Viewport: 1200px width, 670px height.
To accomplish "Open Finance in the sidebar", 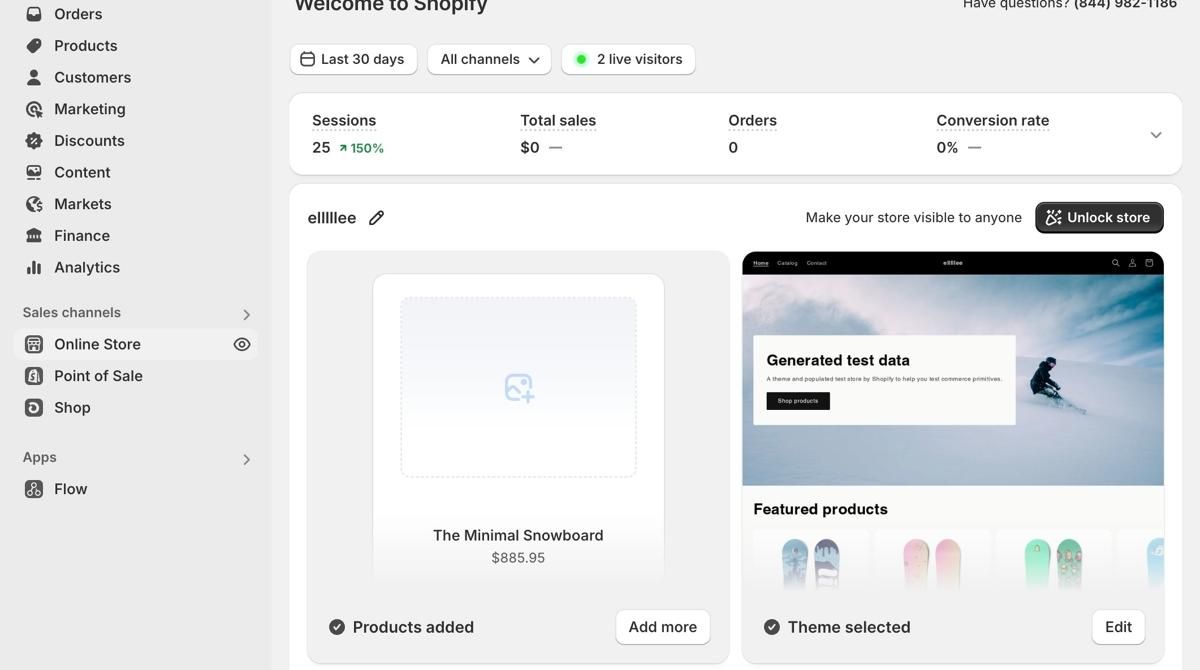I will click(136, 236).
